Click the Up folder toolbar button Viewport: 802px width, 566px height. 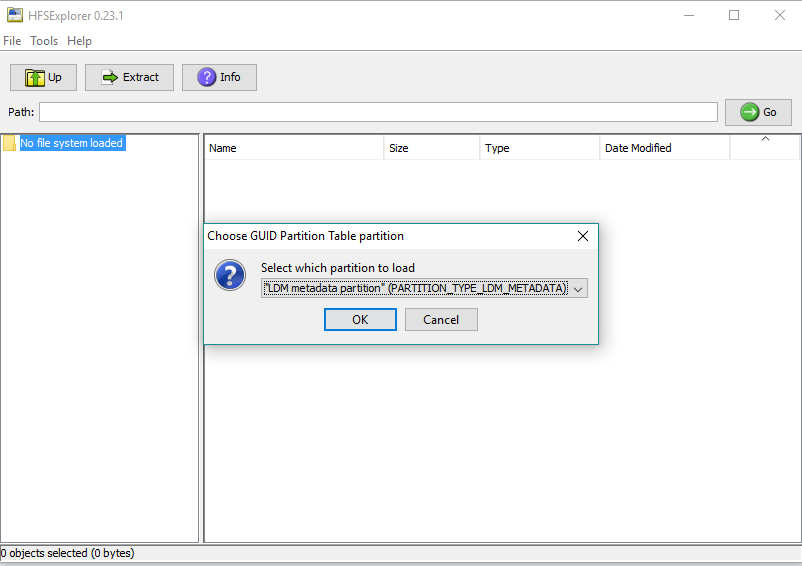click(x=43, y=78)
